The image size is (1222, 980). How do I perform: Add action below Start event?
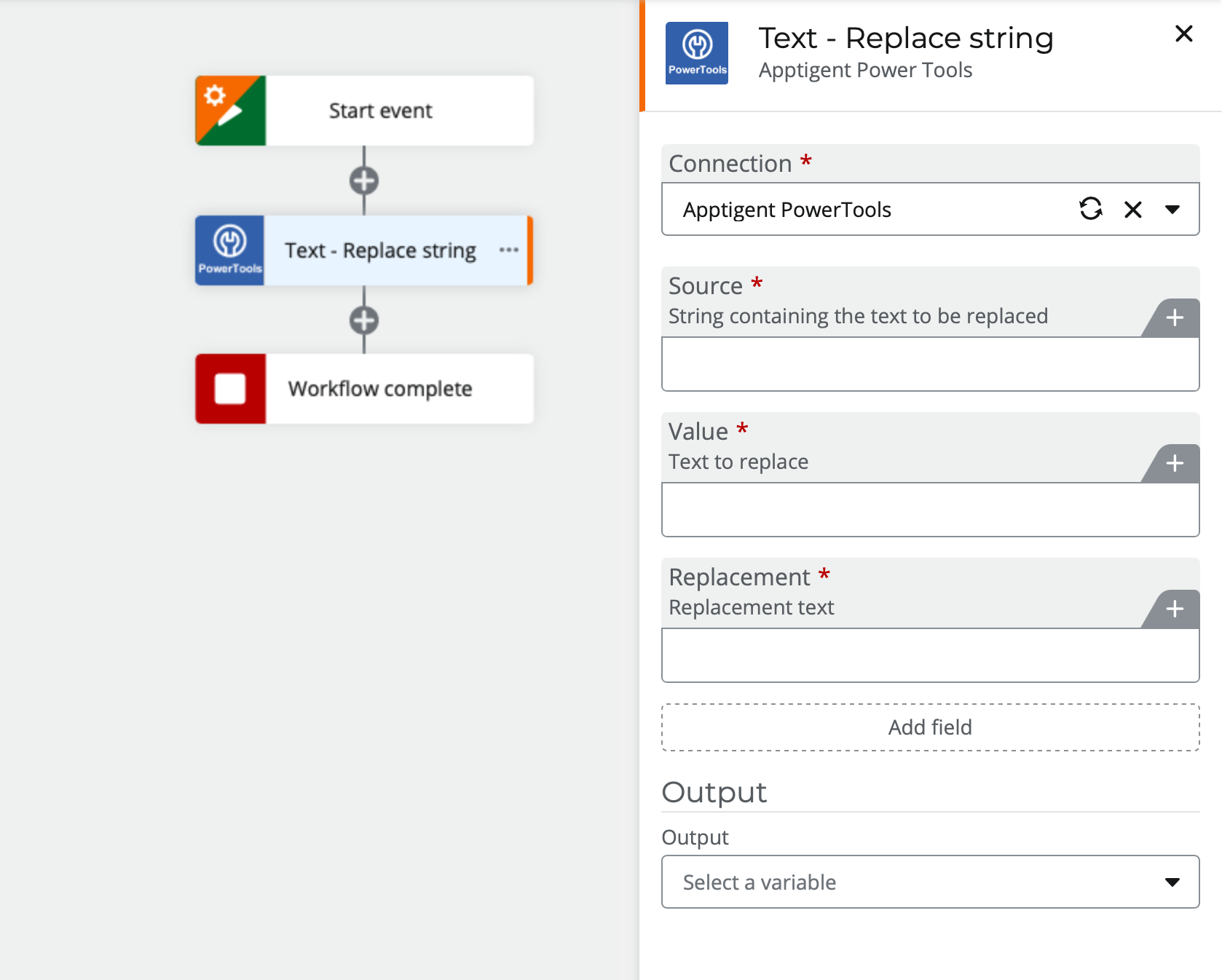coord(364,181)
